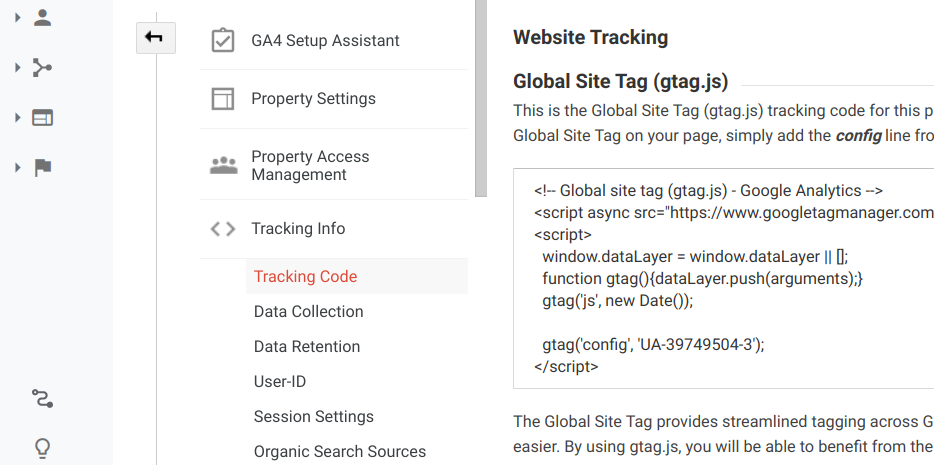Viewport: 934px width, 465px height.
Task: Open the User-ID settings link
Action: tap(280, 382)
